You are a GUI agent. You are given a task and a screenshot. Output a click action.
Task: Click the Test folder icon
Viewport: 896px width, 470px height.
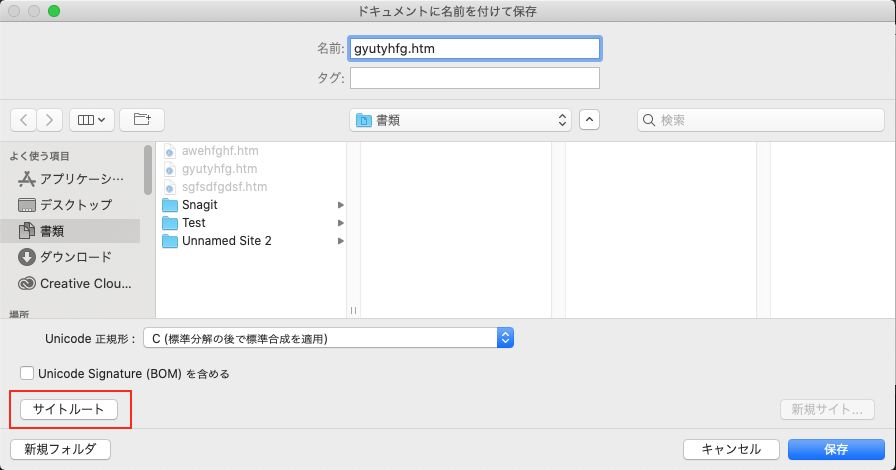170,222
